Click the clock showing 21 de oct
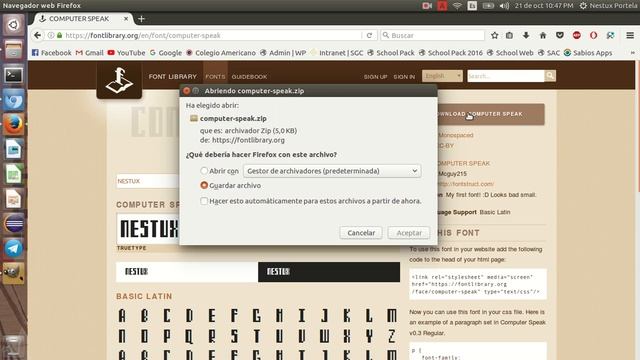Image resolution: width=640 pixels, height=360 pixels. point(544,6)
